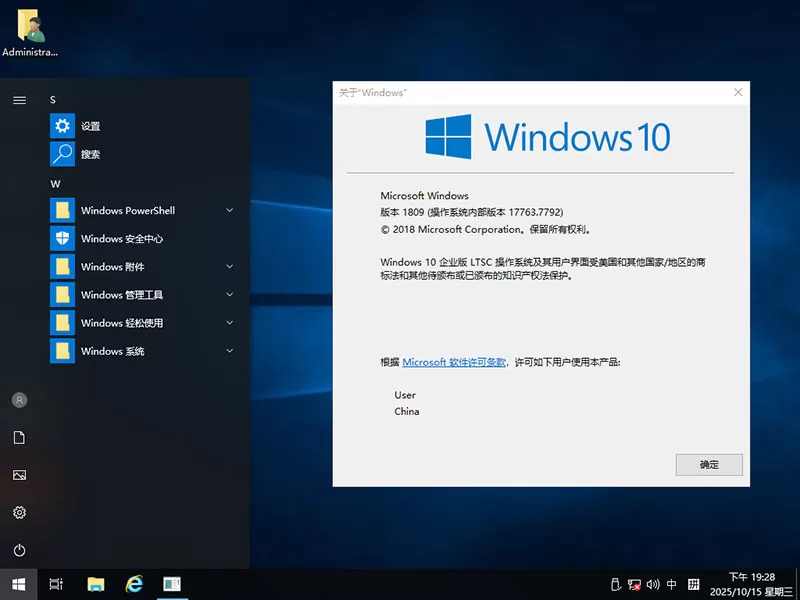Open the Microsoft 软件许可条款 link
Image resolution: width=800 pixels, height=600 pixels.
pos(454,362)
